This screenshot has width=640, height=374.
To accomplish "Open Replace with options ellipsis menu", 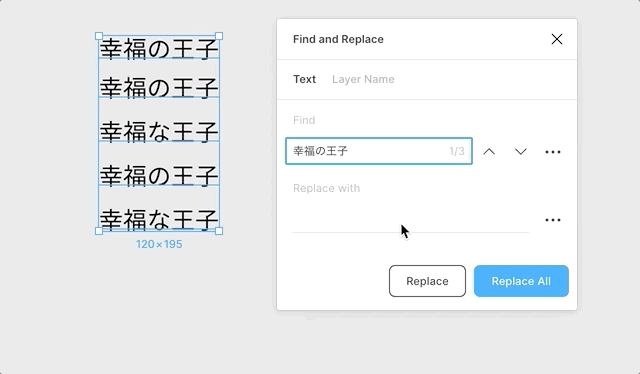I will (553, 220).
